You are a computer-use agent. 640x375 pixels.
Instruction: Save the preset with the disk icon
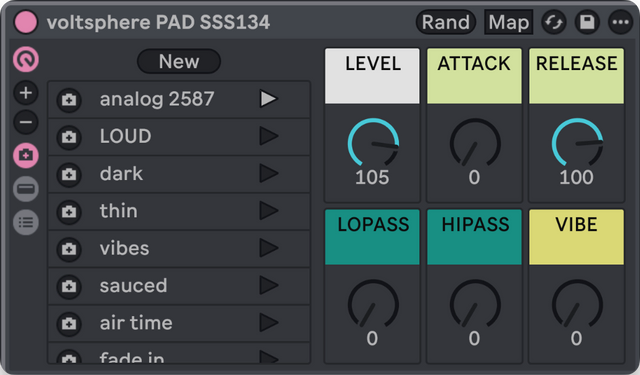point(587,22)
